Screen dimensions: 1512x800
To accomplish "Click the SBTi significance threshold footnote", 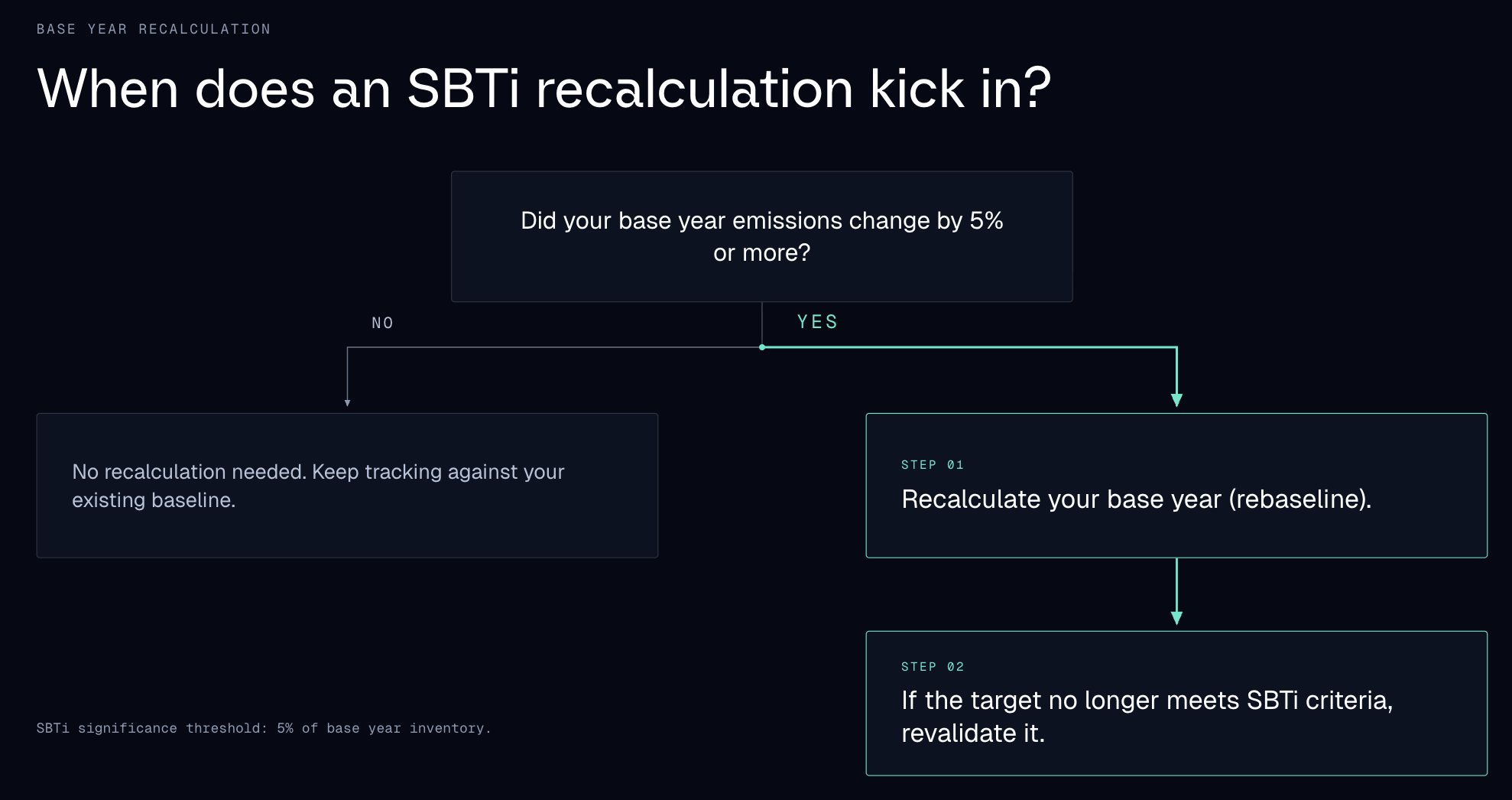I will point(264,728).
